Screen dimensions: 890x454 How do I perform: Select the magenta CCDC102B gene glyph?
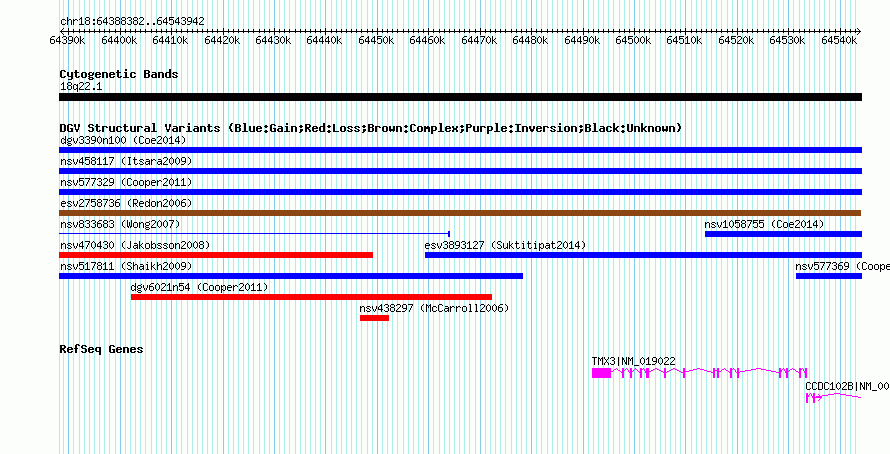[834, 398]
